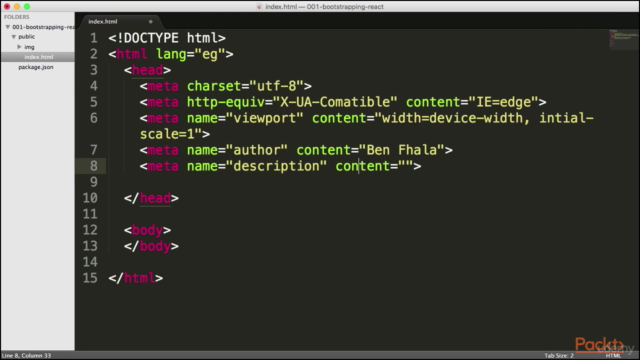Click the yellow minimize window button
The height and width of the screenshot is (360, 640).
pyautogui.click(x=17, y=7)
